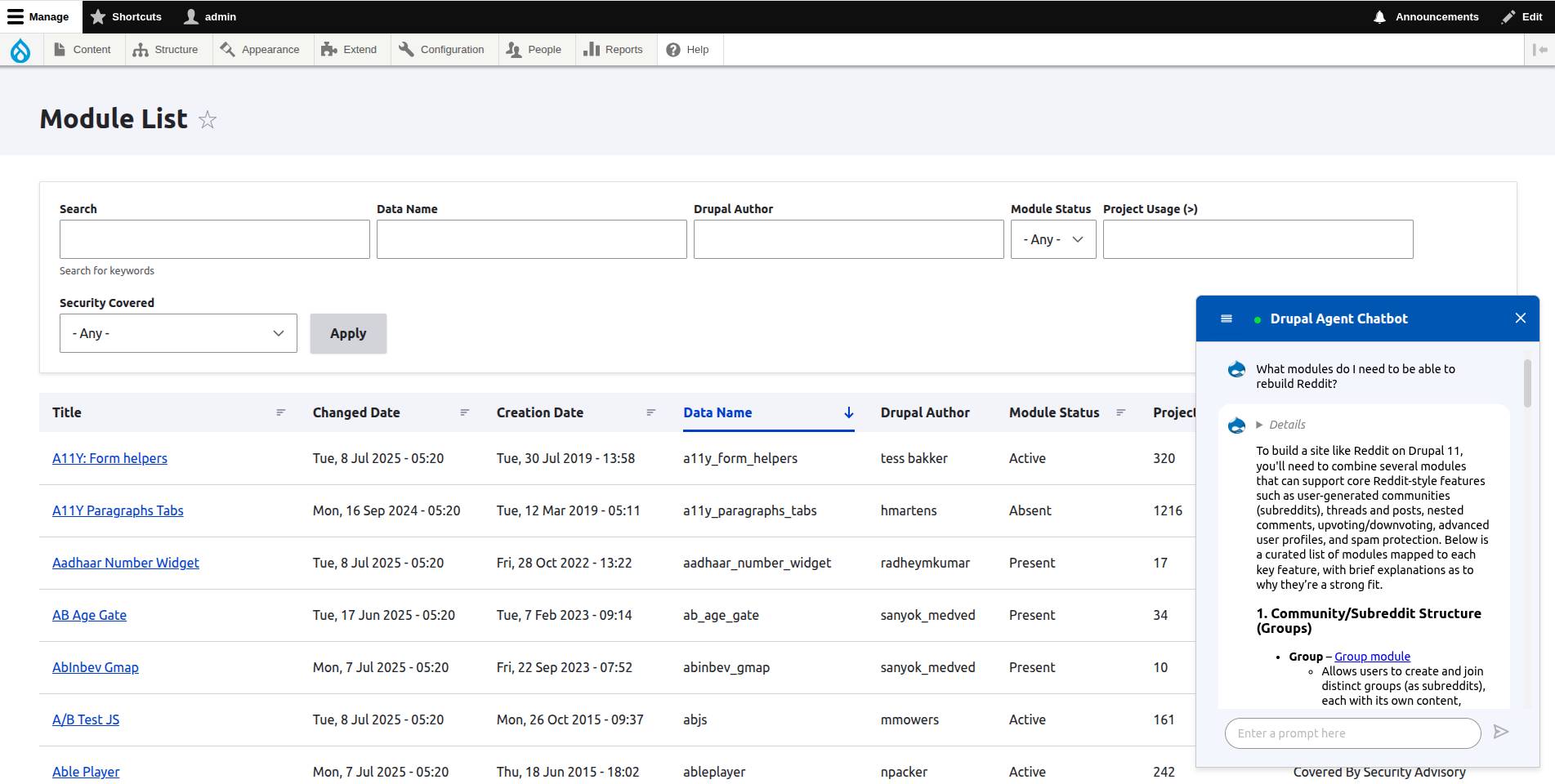Click sort icon in Creation Date header
Viewport: 1555px width, 784px height.
(x=650, y=412)
